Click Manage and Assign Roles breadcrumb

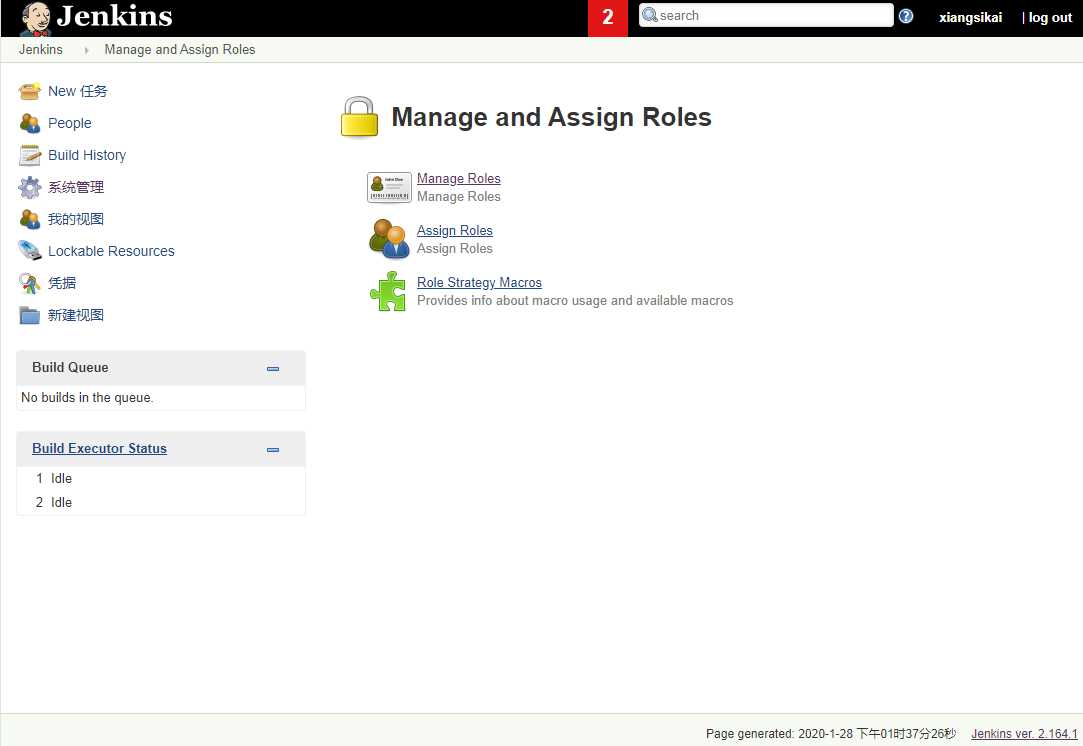tap(180, 50)
